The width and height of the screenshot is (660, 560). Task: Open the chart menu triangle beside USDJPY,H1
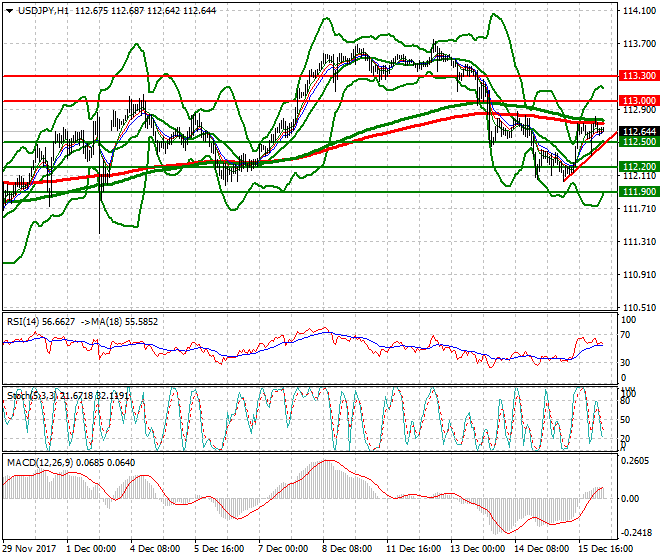pyautogui.click(x=9, y=11)
